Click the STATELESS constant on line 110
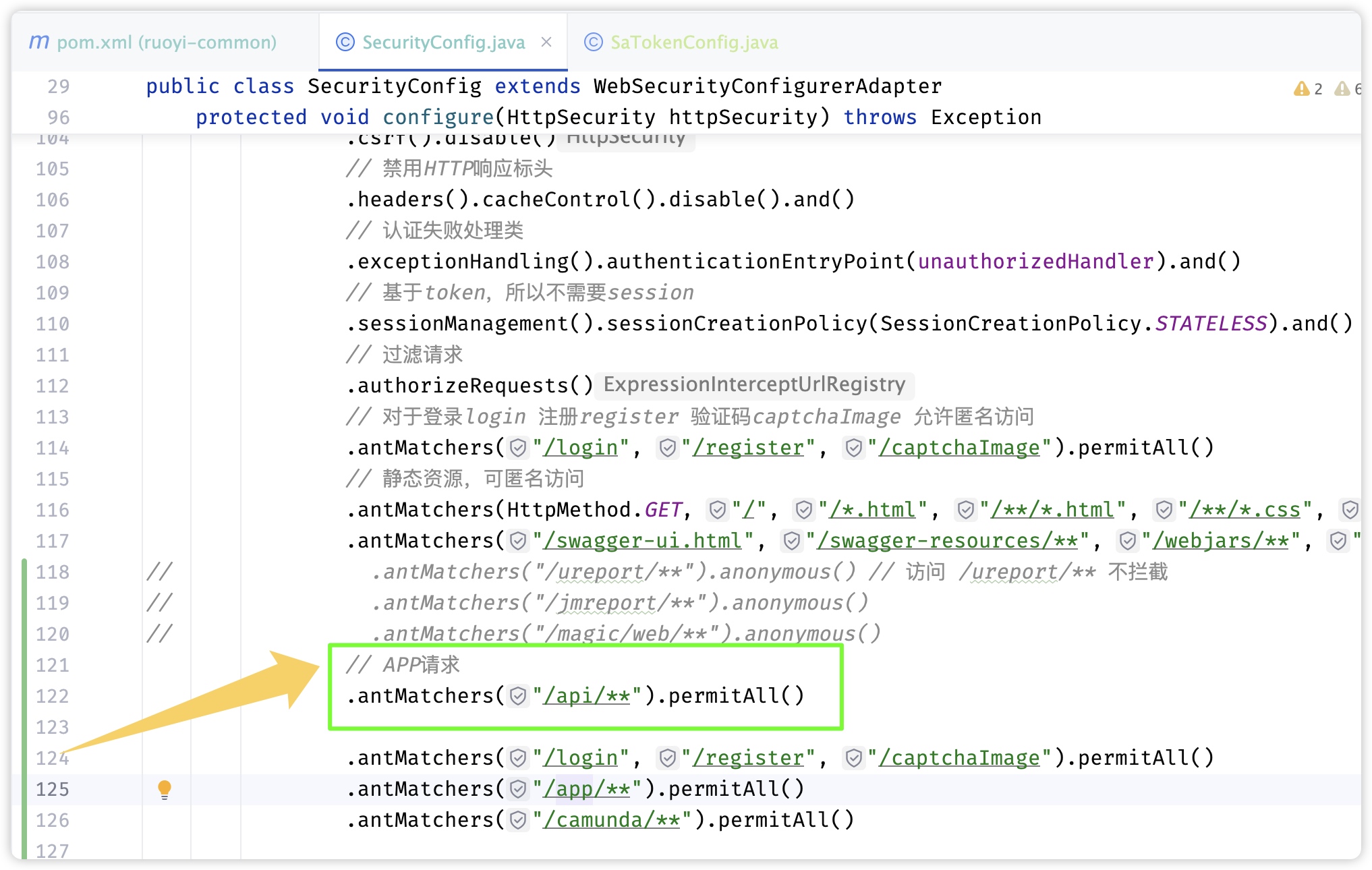 [1211, 324]
